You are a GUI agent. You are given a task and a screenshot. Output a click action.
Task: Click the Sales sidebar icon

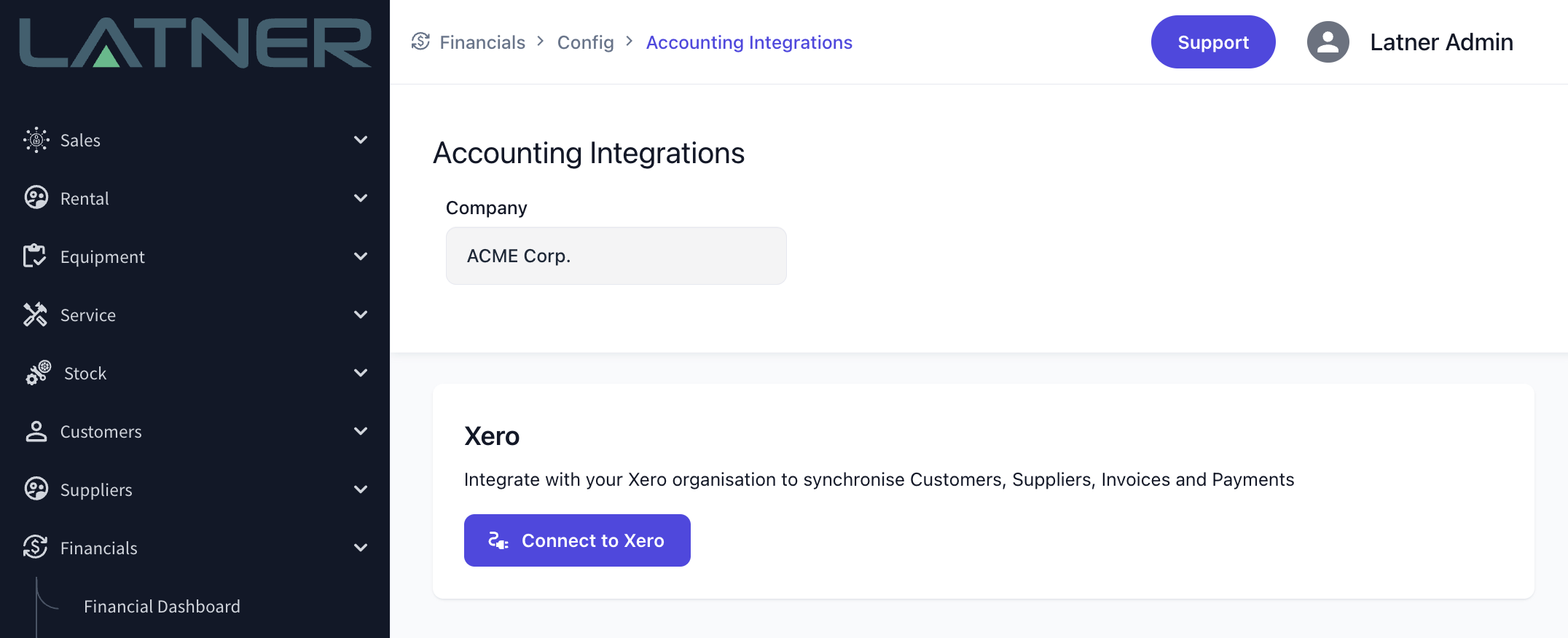[36, 140]
